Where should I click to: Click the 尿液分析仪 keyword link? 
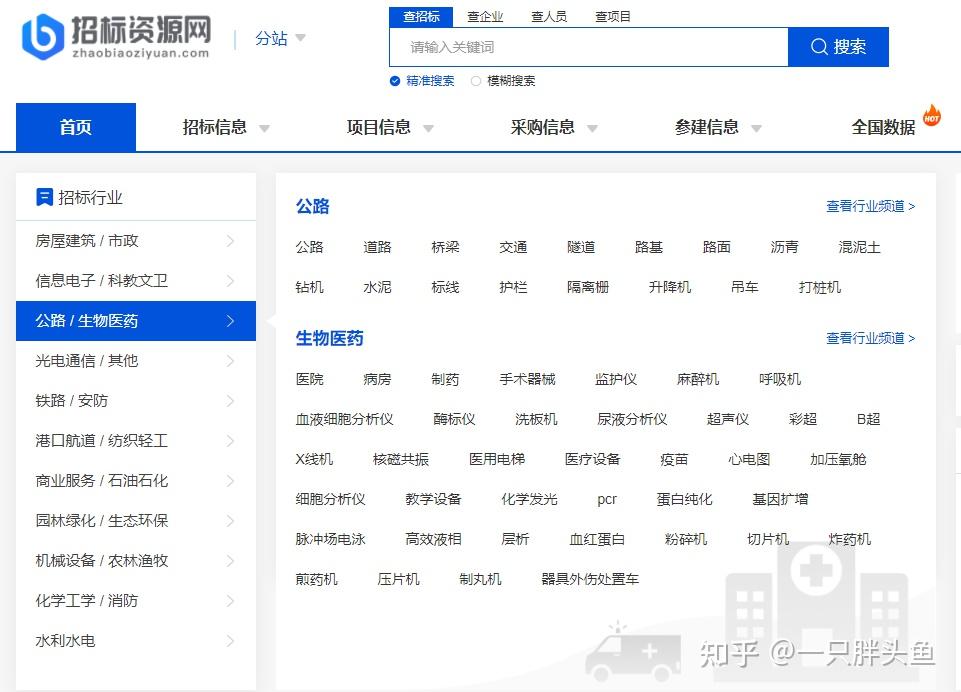tap(632, 419)
